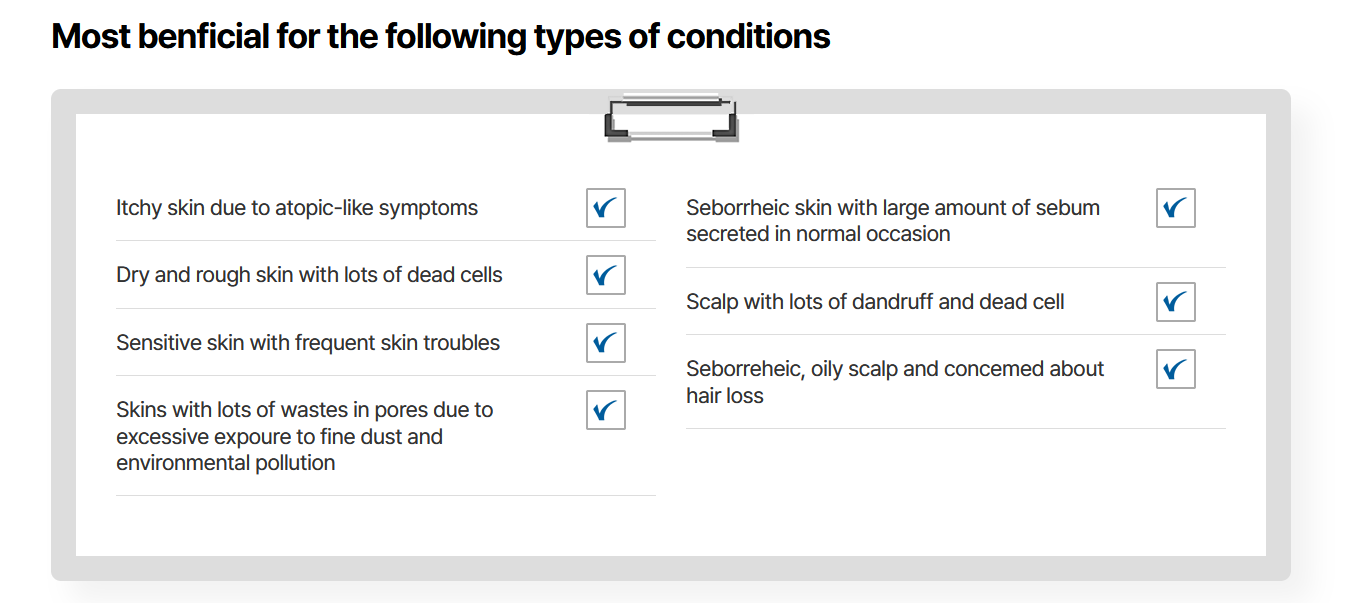The image size is (1363, 603).
Task: Uncheck the 'Scalp with lots of dandruff' box
Action: (1175, 302)
